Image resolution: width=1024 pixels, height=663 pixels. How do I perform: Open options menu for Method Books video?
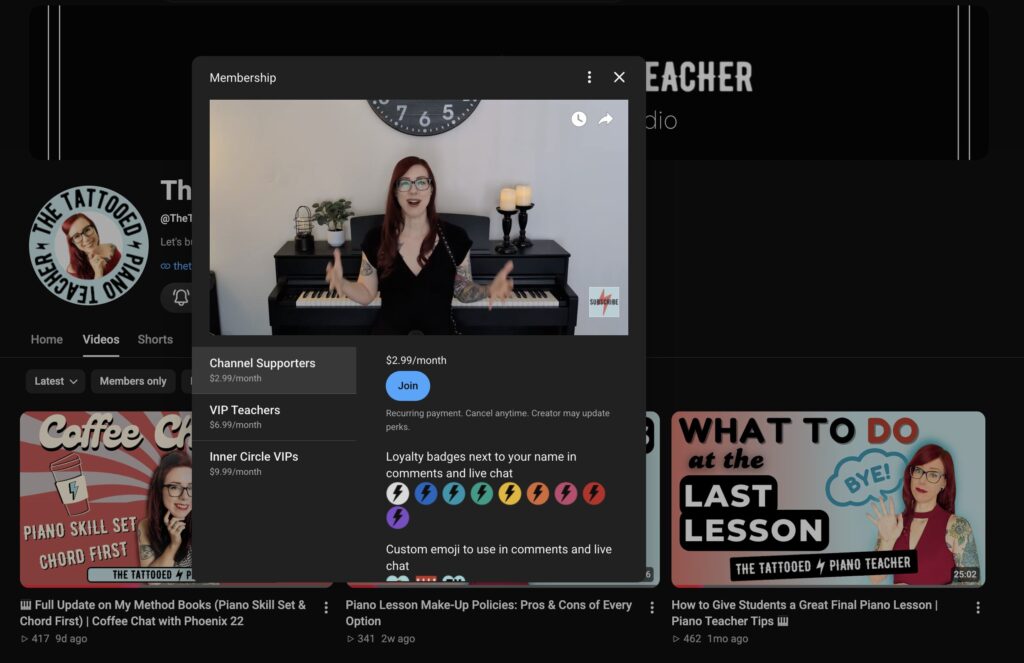(x=326, y=607)
